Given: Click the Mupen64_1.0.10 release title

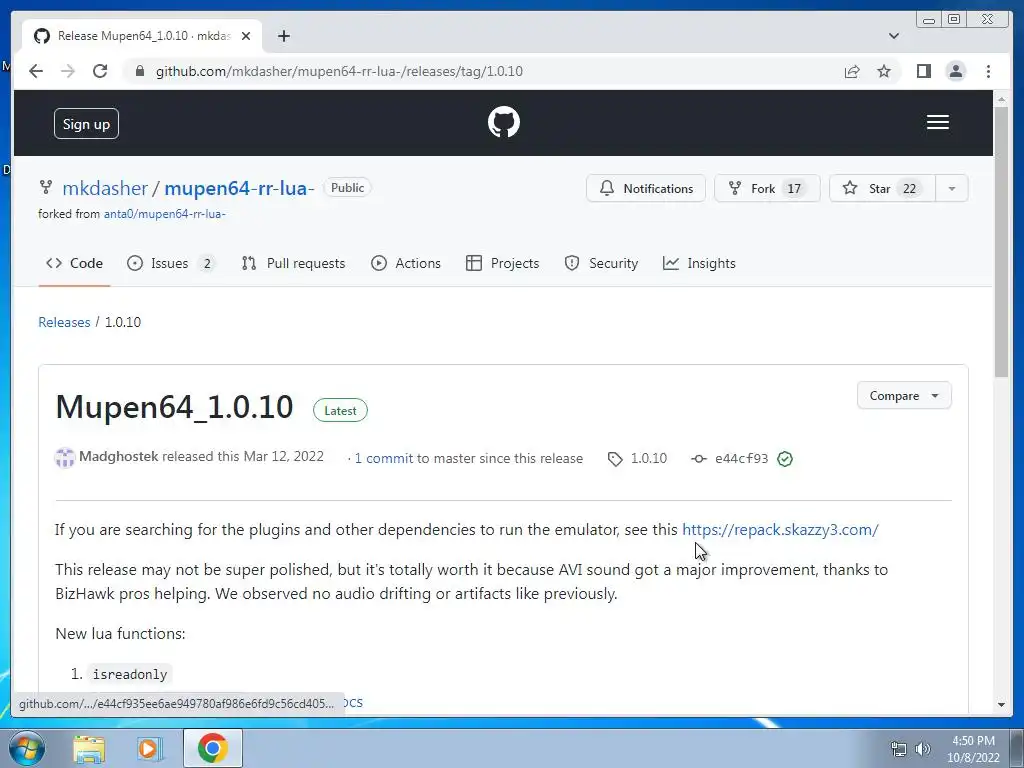Looking at the screenshot, I should point(174,408).
